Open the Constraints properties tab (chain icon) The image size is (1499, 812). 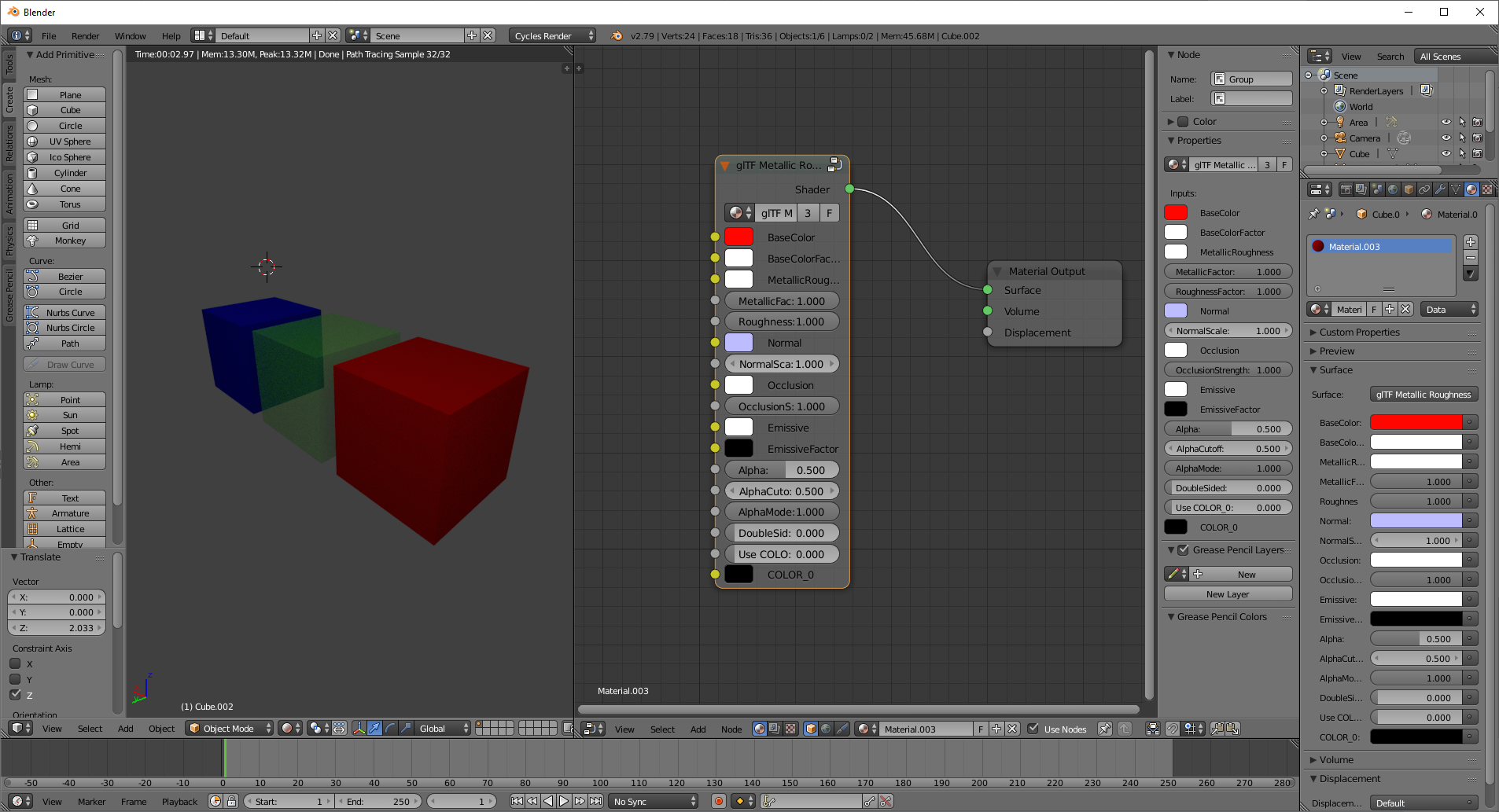click(x=1424, y=189)
